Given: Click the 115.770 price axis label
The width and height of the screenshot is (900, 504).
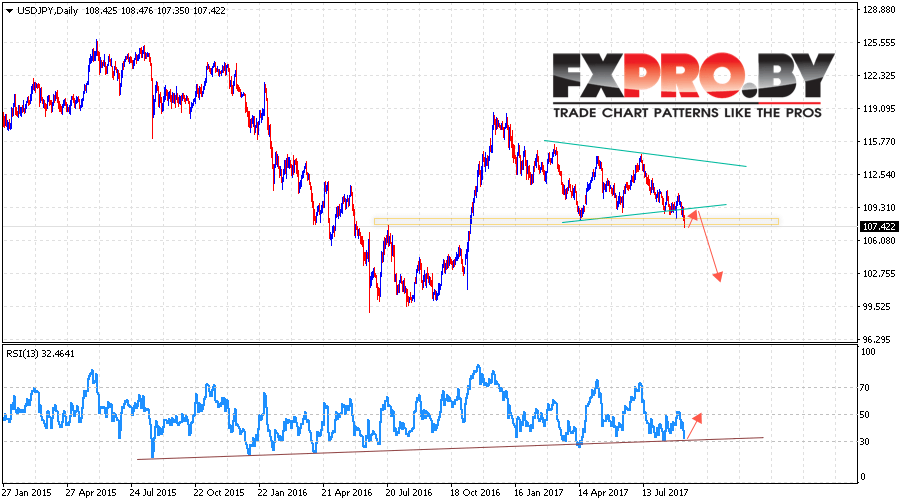Looking at the screenshot, I should click(x=877, y=141).
